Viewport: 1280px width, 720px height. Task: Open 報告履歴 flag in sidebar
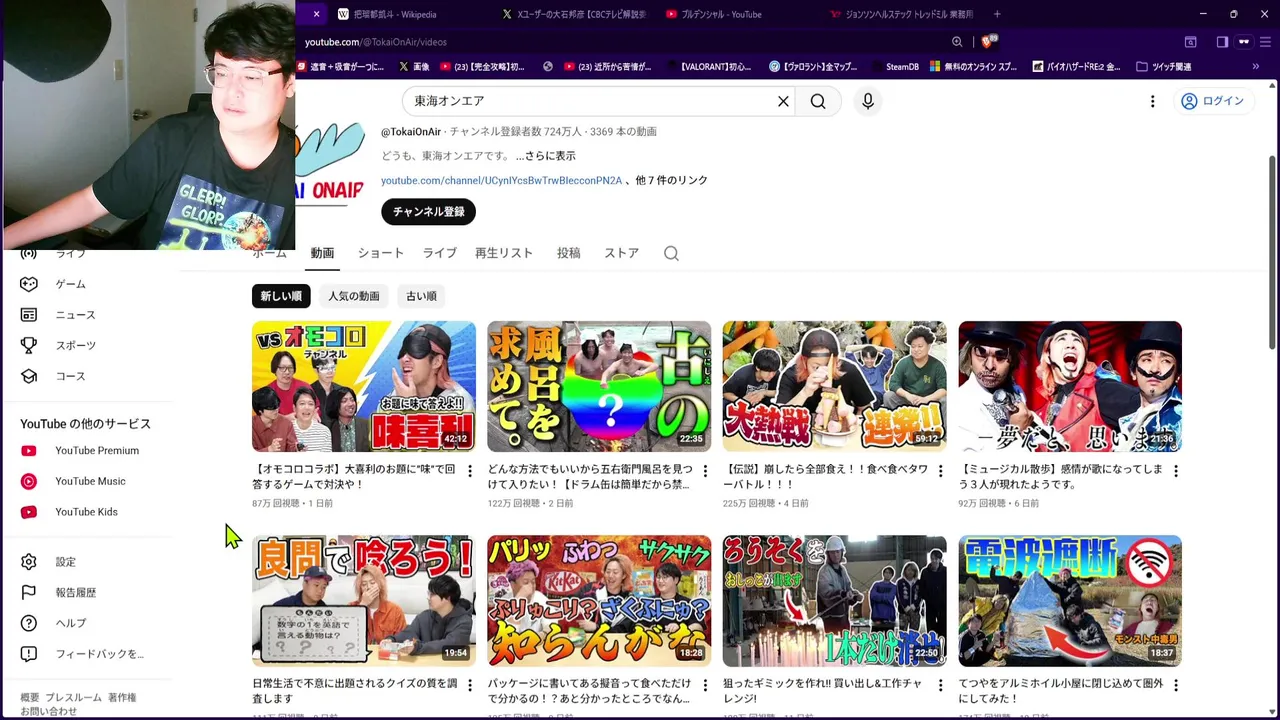coord(29,593)
